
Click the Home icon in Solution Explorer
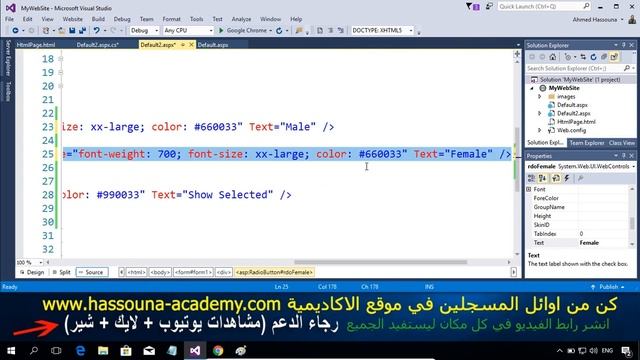553,57
